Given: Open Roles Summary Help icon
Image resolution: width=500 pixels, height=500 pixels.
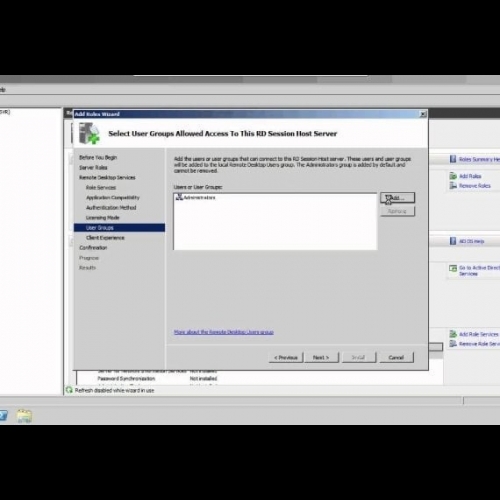Looking at the screenshot, I should 453,159.
